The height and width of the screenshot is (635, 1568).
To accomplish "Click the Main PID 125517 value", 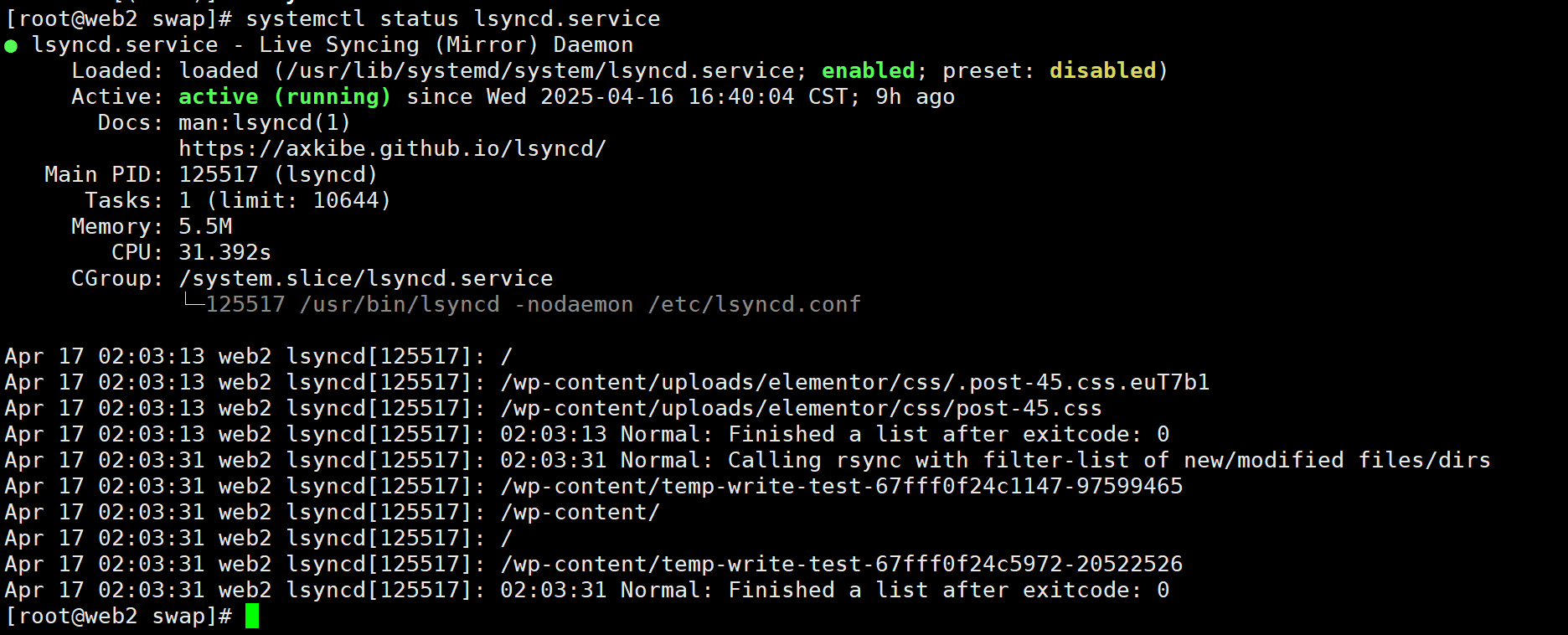I will click(219, 174).
